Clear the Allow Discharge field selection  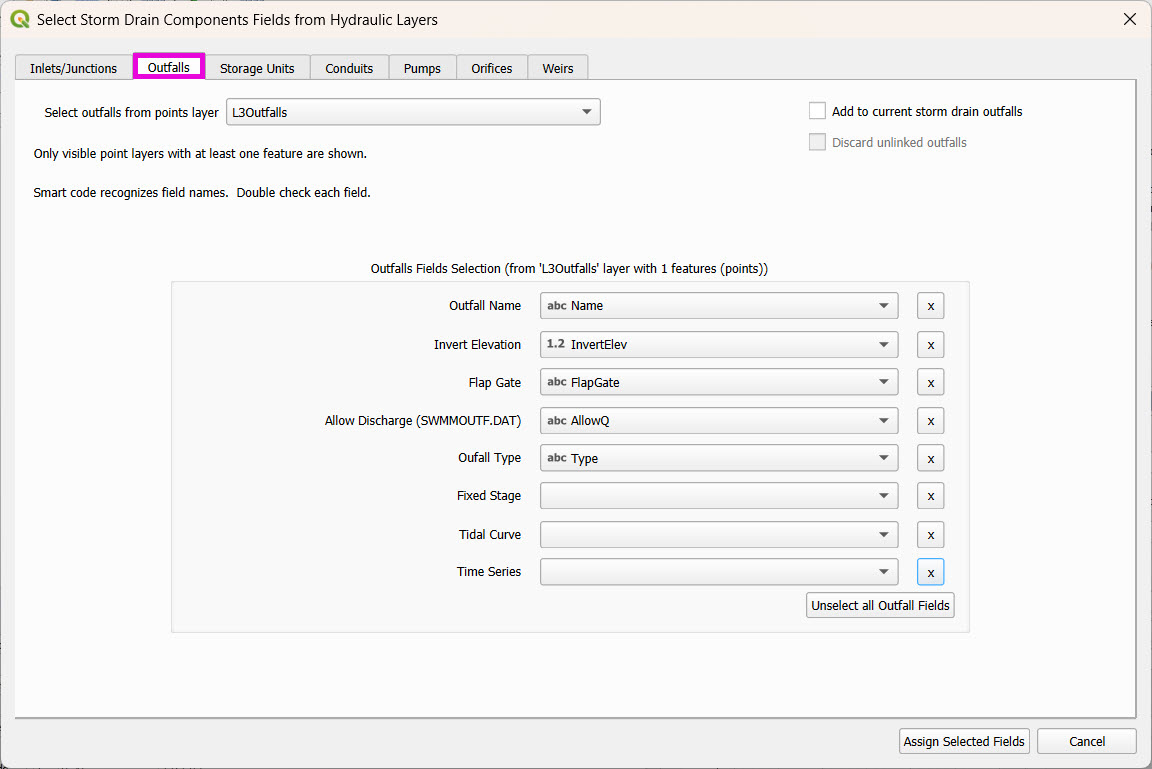tap(930, 420)
